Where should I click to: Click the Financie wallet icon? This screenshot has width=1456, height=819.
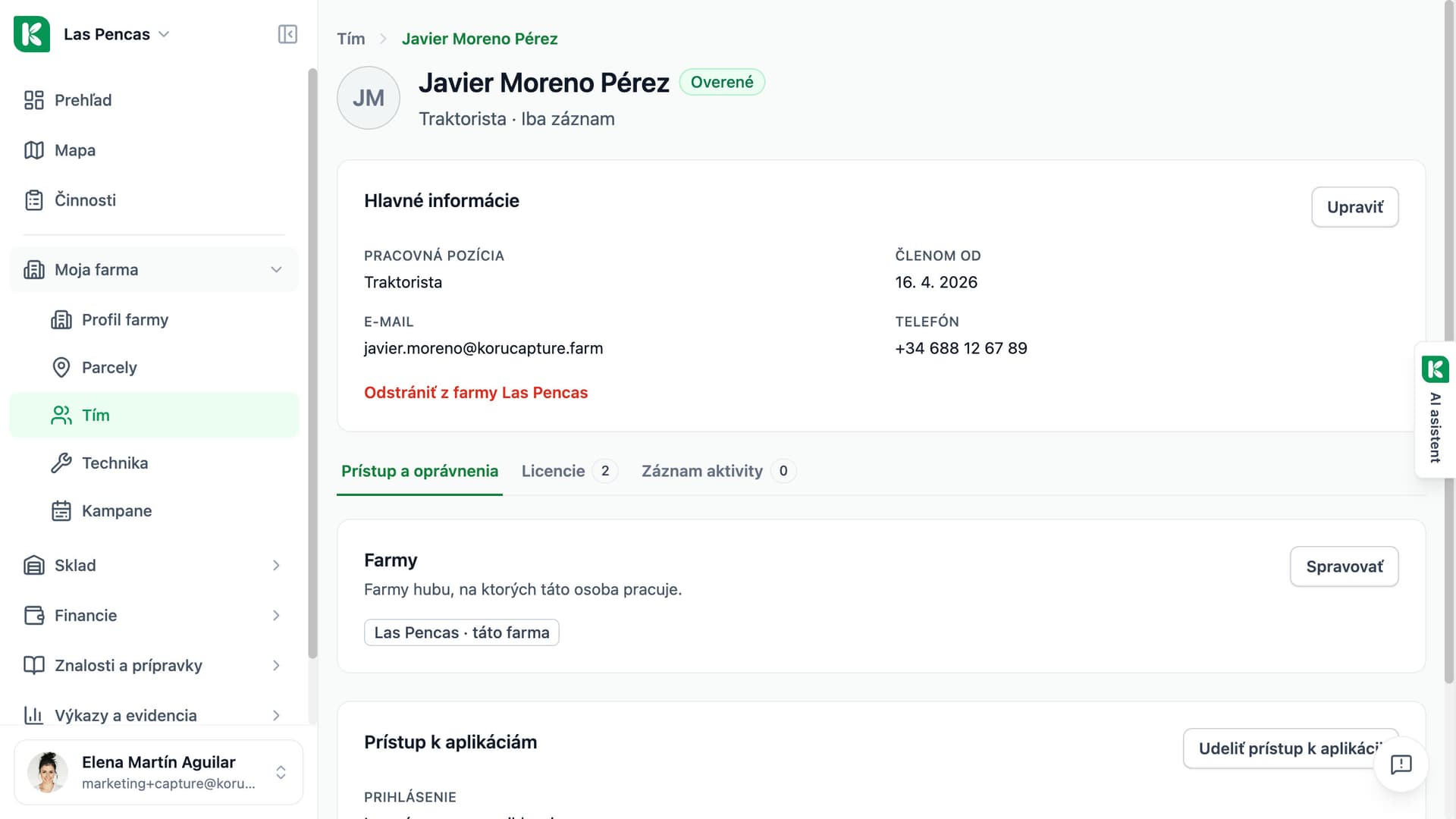34,616
